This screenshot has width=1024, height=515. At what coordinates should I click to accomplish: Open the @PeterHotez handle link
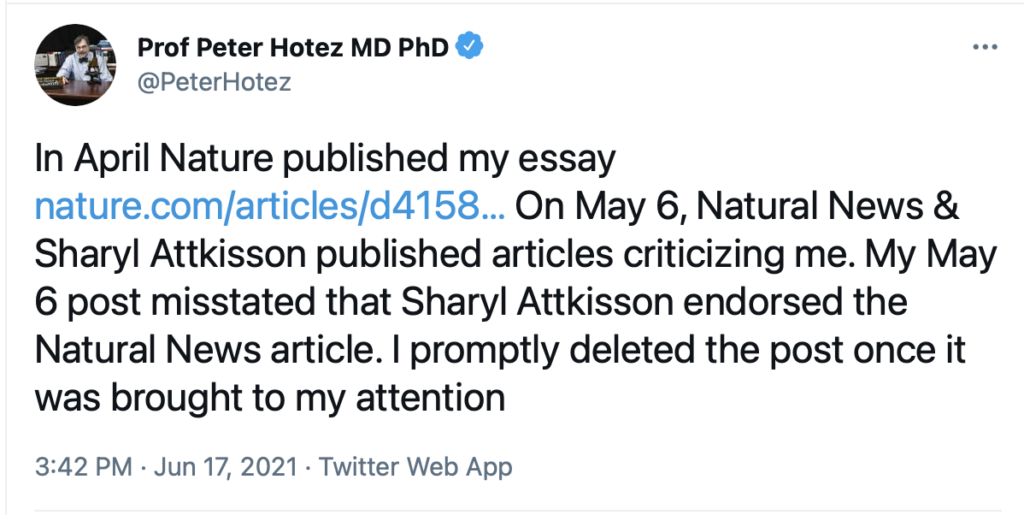(214, 83)
